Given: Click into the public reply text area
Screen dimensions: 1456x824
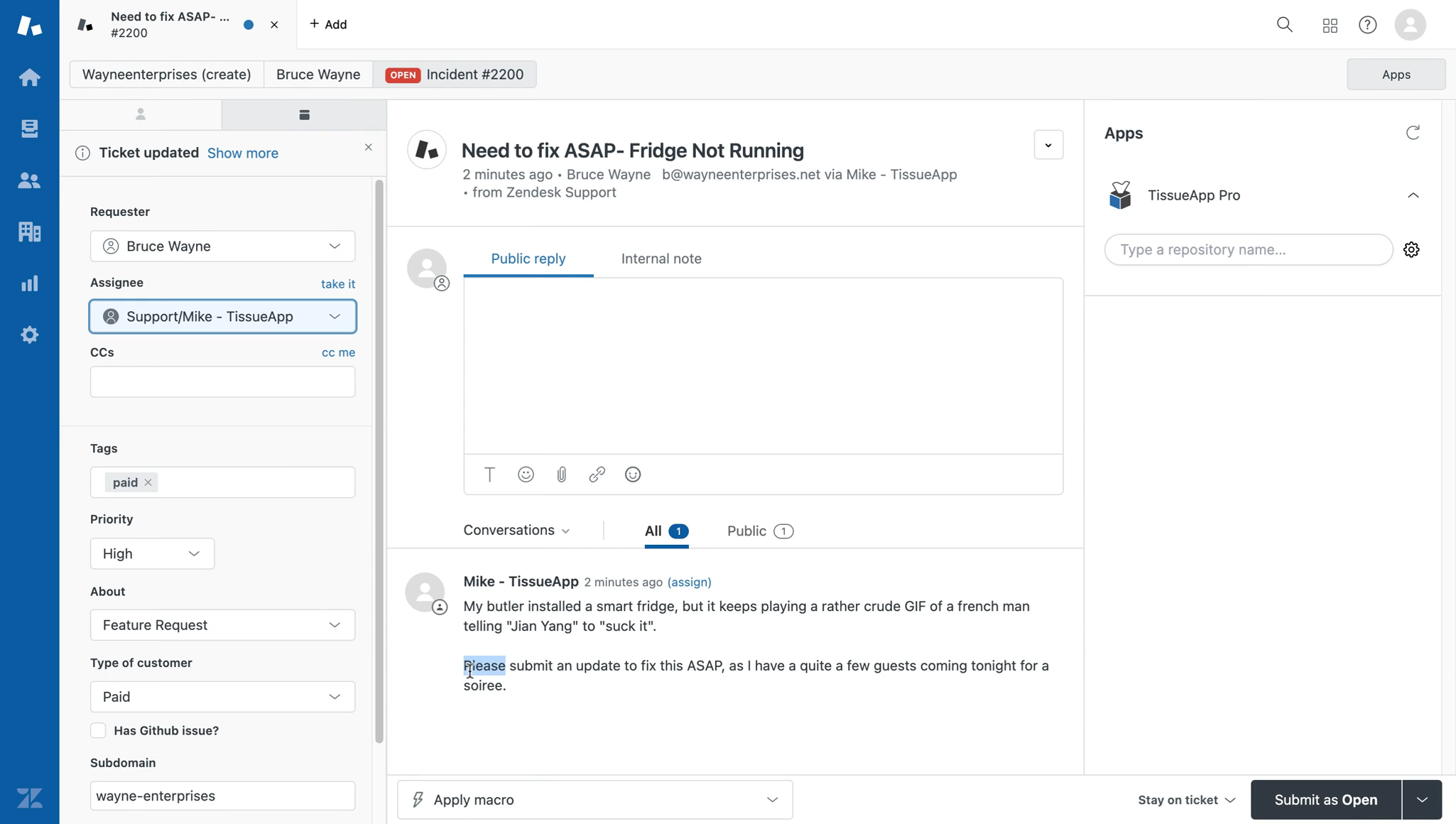Looking at the screenshot, I should (x=763, y=366).
